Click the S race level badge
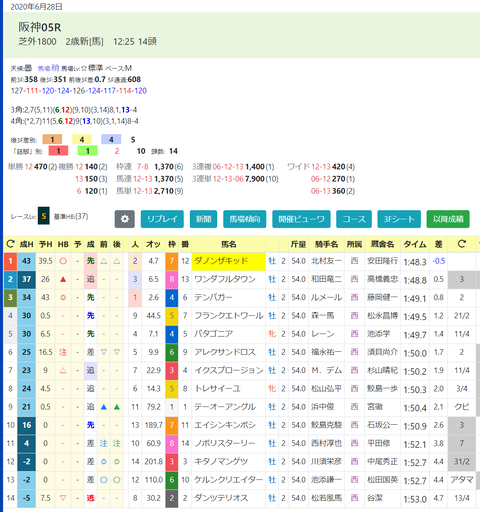480x512 pixels. pos(44,216)
